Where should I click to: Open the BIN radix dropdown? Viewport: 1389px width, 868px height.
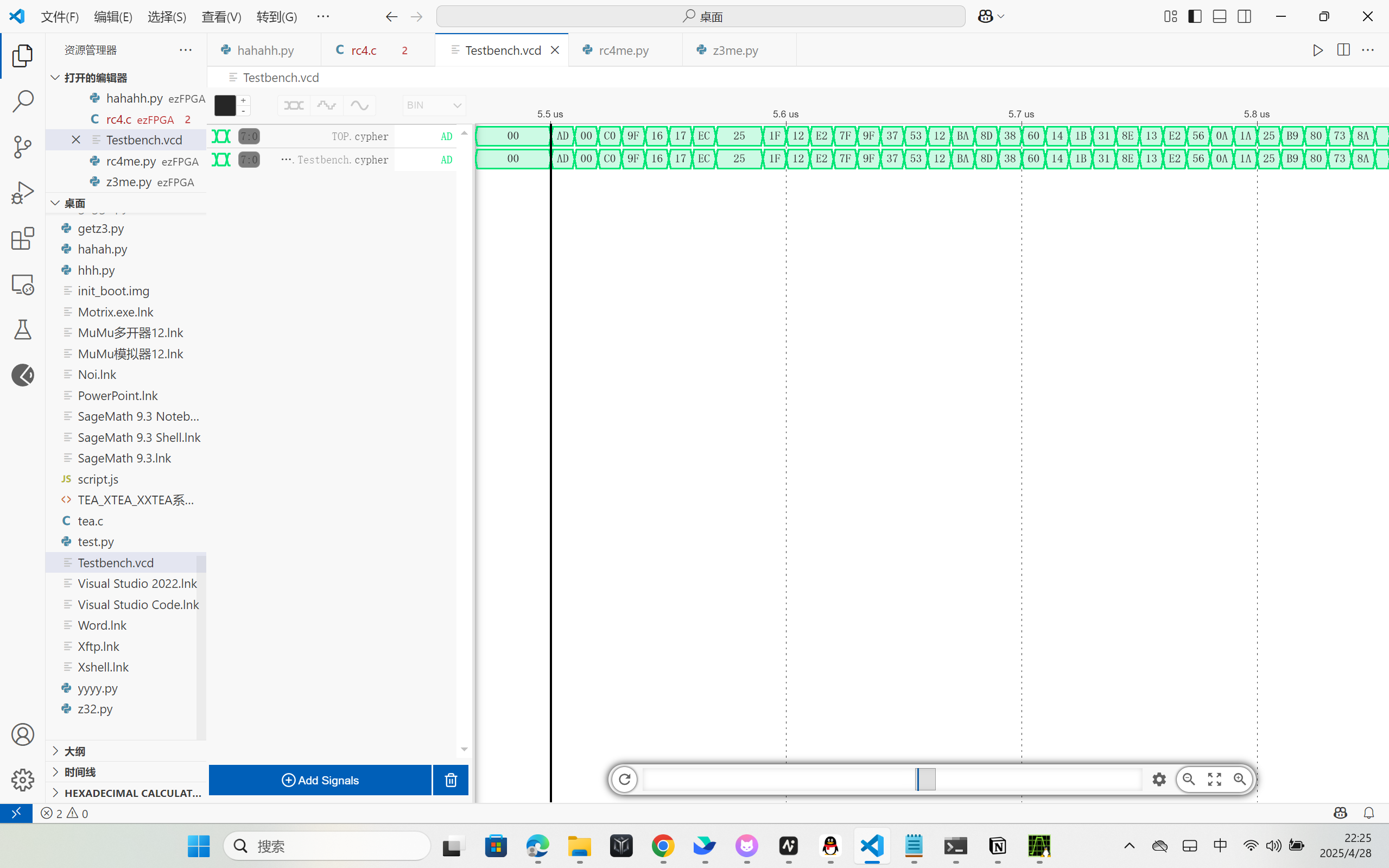pos(433,105)
